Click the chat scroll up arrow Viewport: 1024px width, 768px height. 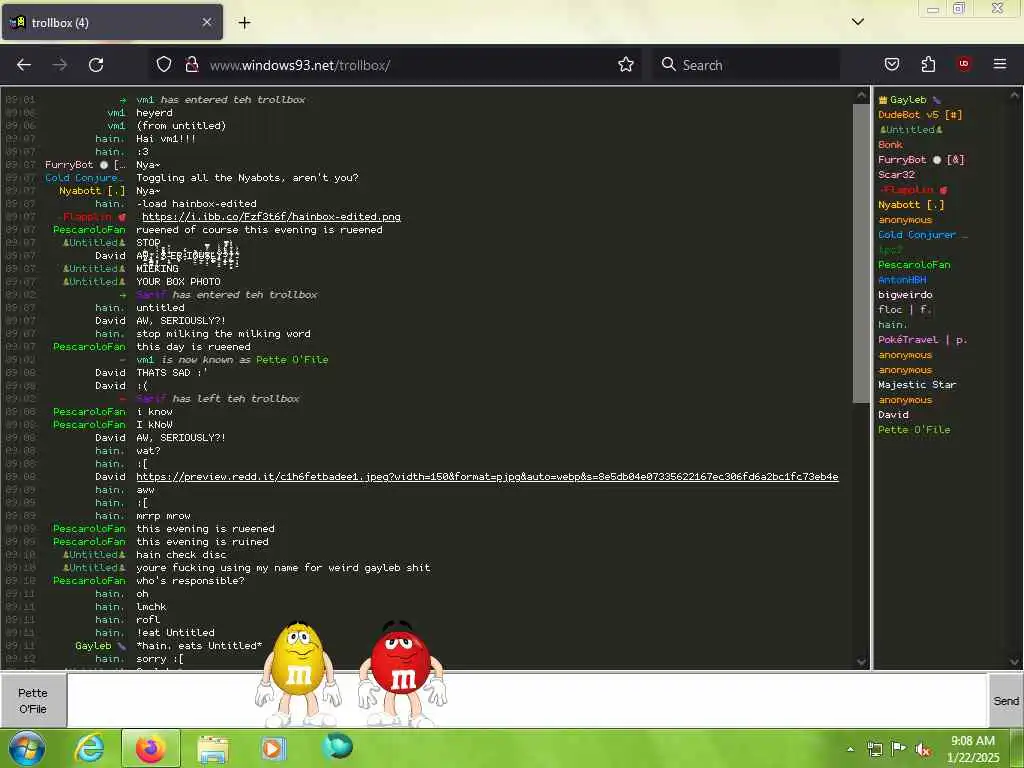click(x=861, y=95)
